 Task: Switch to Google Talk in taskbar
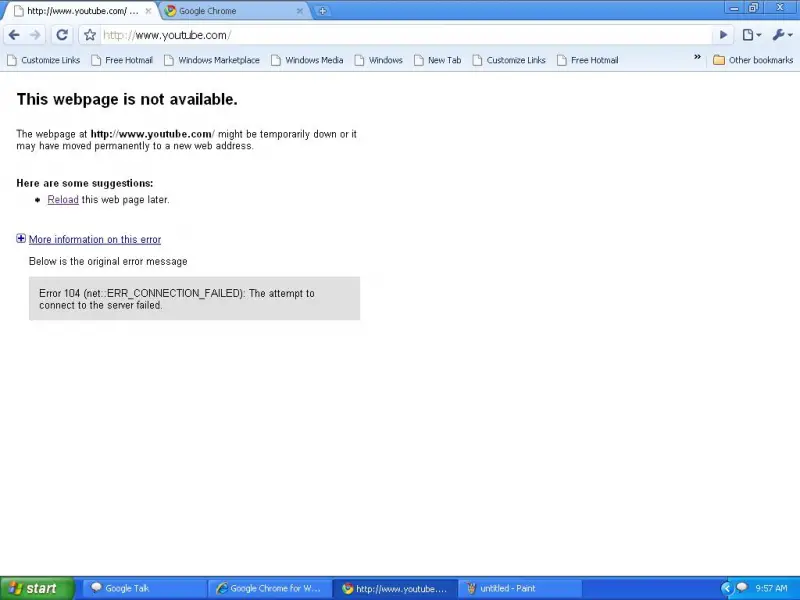(143, 588)
